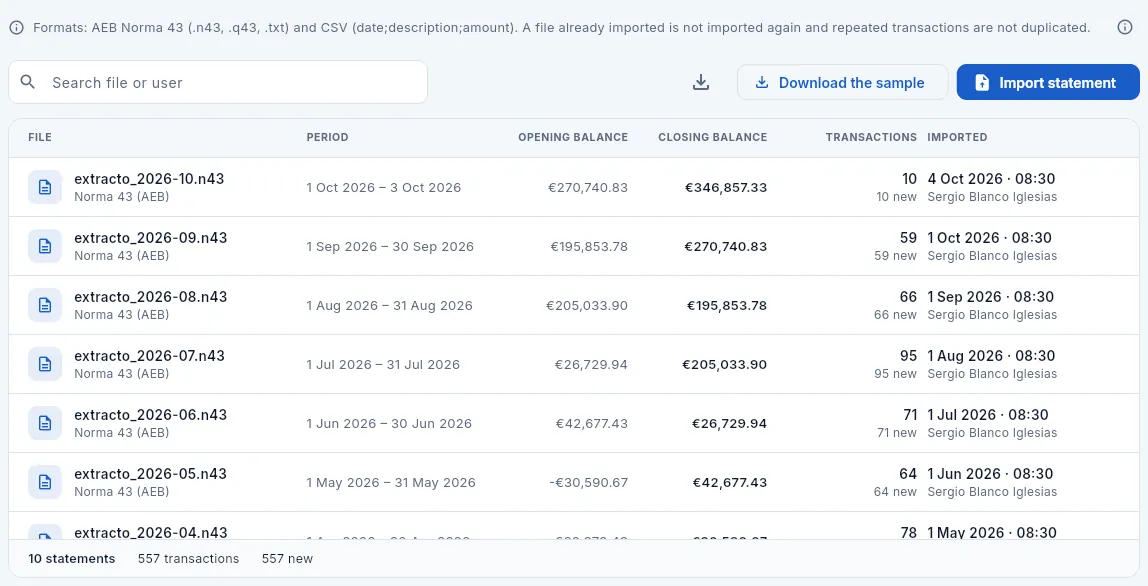Click the file icon for extracto_2026-09.n43
The height and width of the screenshot is (586, 1148).
(45, 246)
